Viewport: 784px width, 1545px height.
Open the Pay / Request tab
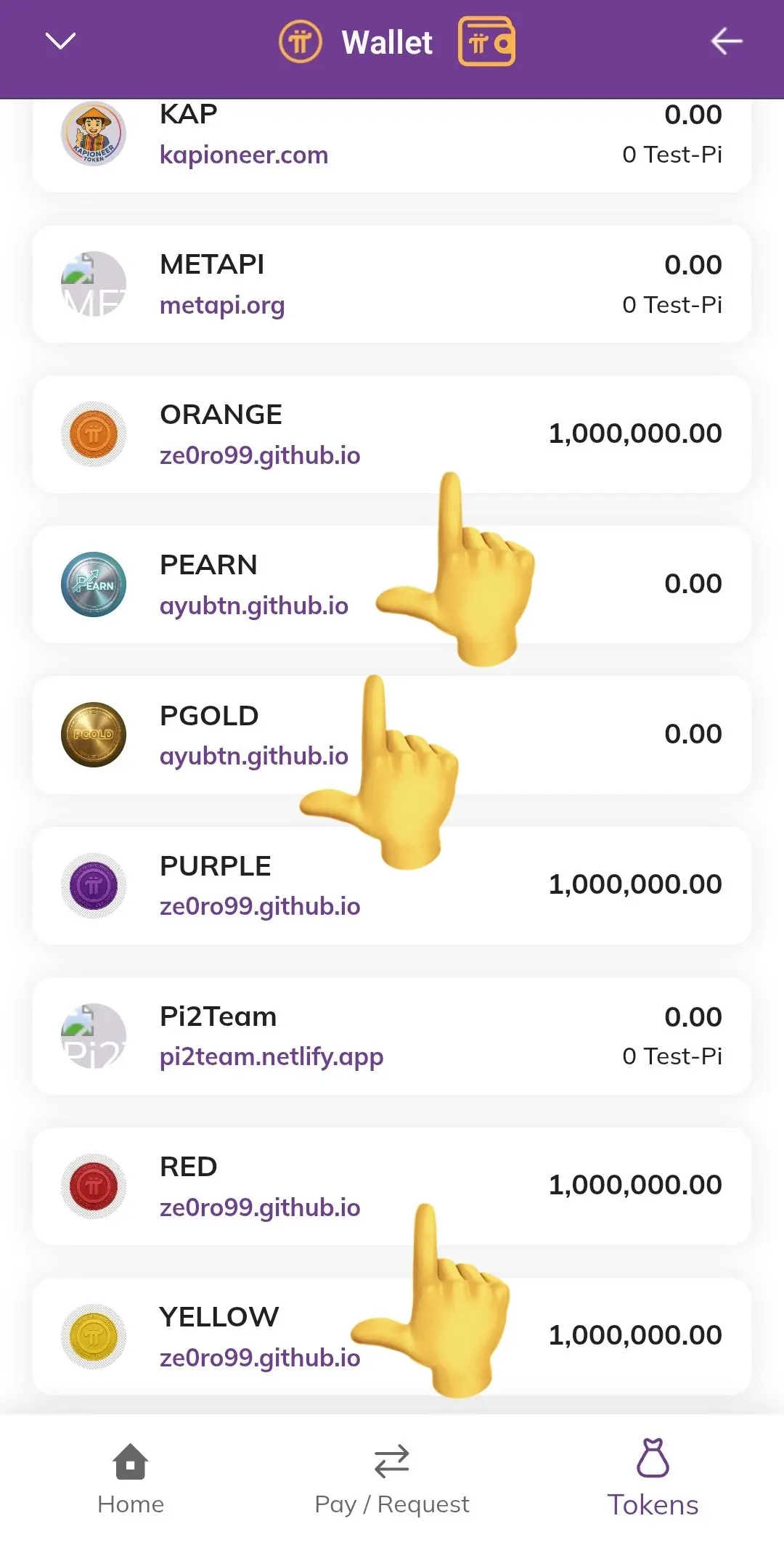(x=392, y=1478)
